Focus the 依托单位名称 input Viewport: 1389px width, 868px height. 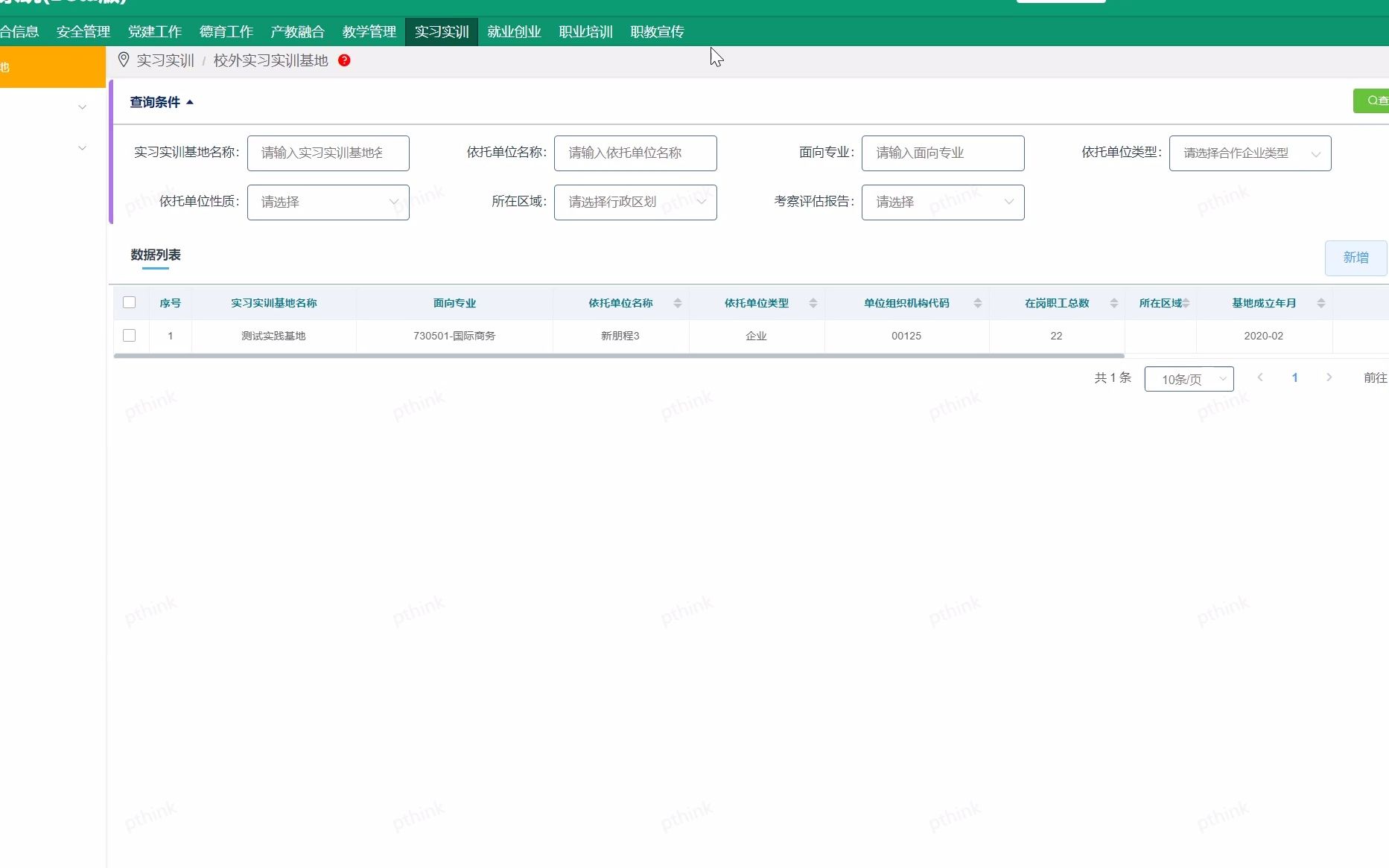click(635, 153)
